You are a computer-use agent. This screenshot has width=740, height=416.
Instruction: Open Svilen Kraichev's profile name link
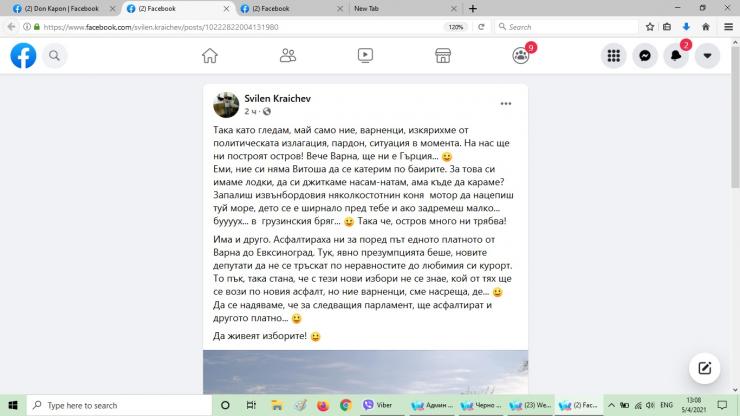[x=278, y=98]
